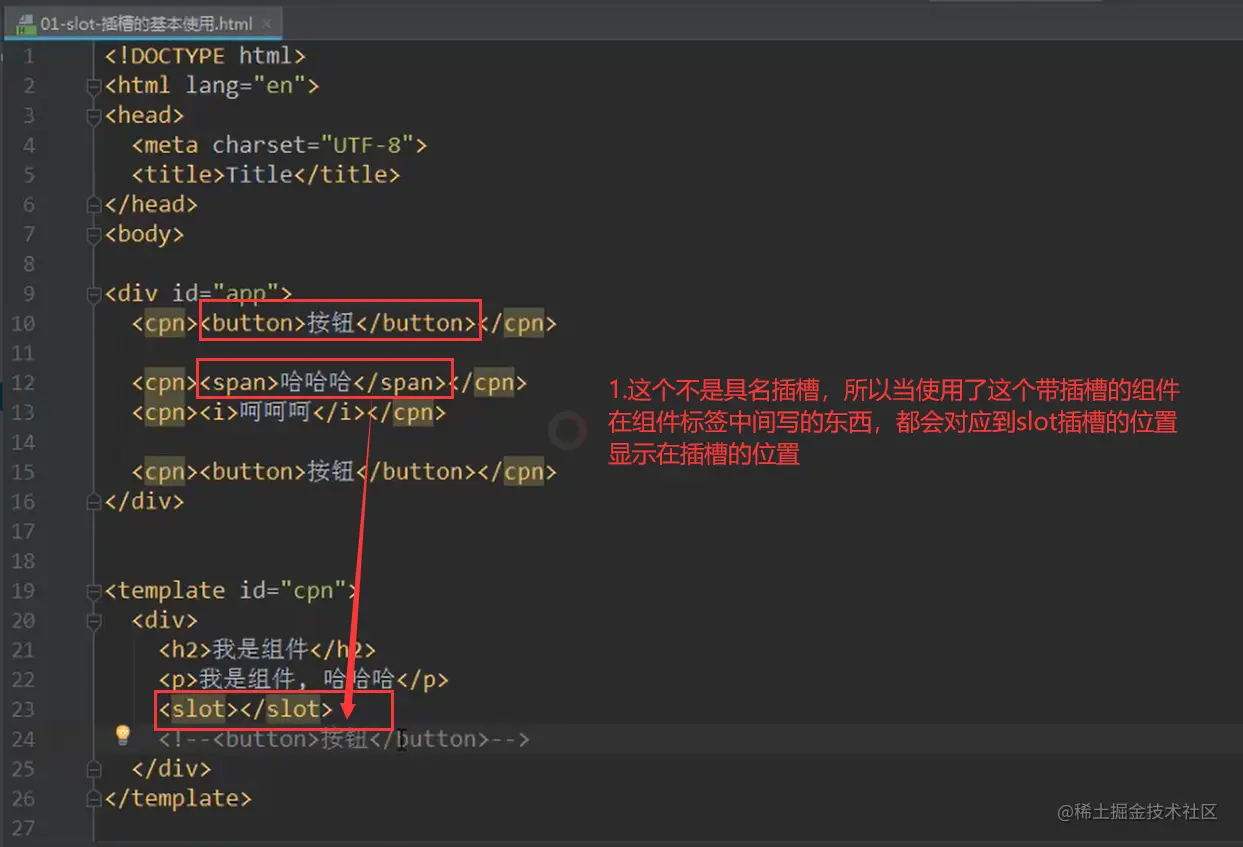Image resolution: width=1243 pixels, height=847 pixels.
Task: Click the lang="en" attribute on line 2
Action: [x=245, y=86]
